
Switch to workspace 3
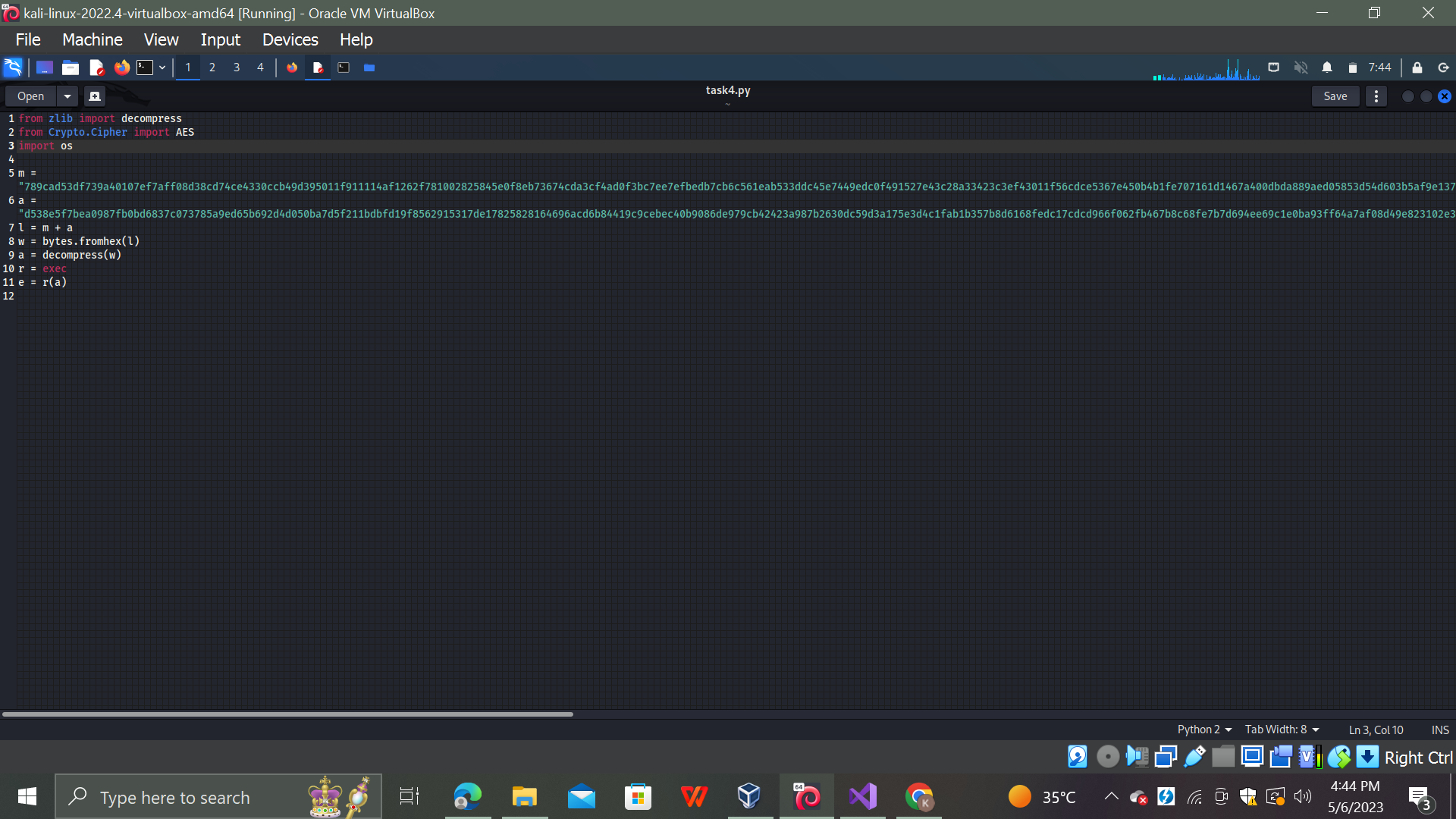pyautogui.click(x=236, y=67)
